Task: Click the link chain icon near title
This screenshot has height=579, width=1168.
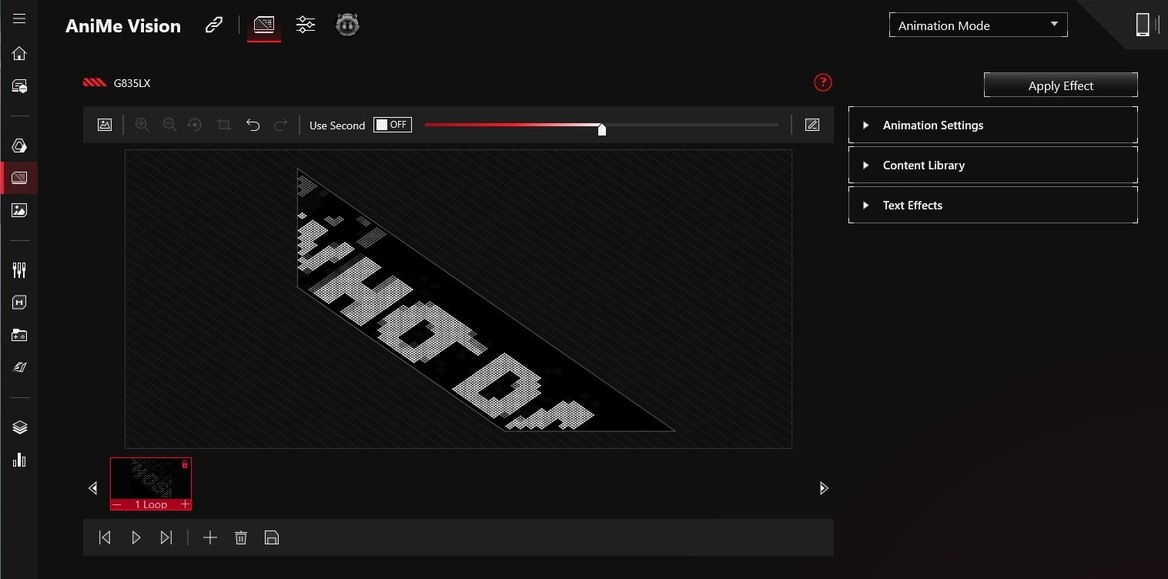Action: (x=214, y=25)
